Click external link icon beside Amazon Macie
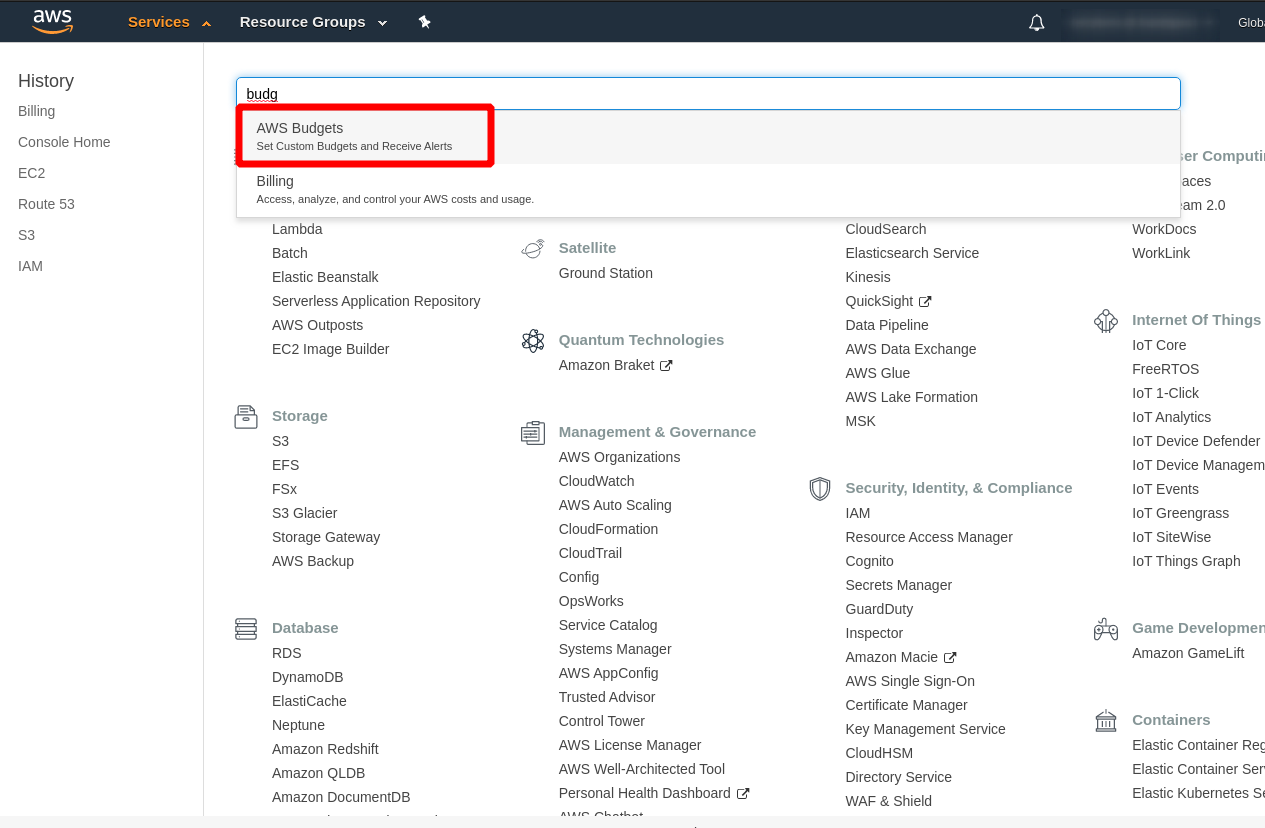 (x=950, y=658)
